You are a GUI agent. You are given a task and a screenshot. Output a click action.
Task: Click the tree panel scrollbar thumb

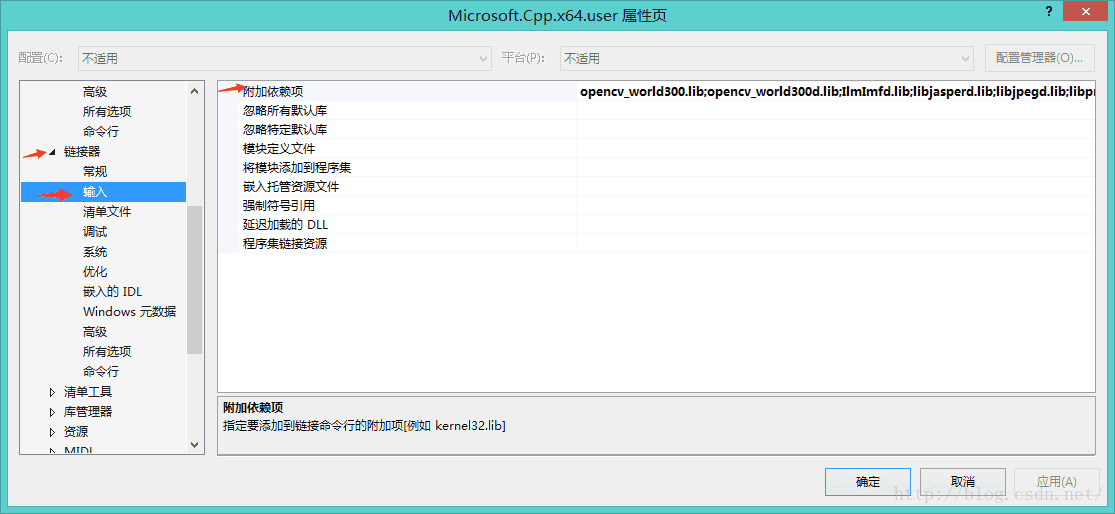(195, 279)
